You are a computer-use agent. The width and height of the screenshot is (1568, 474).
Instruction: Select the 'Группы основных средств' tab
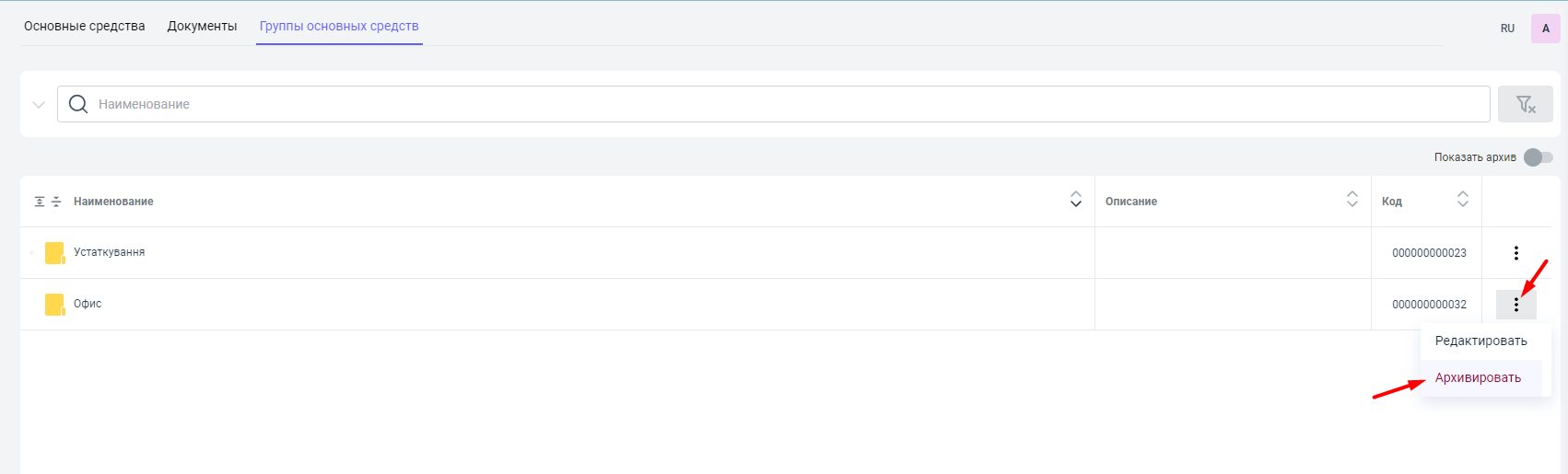click(339, 27)
